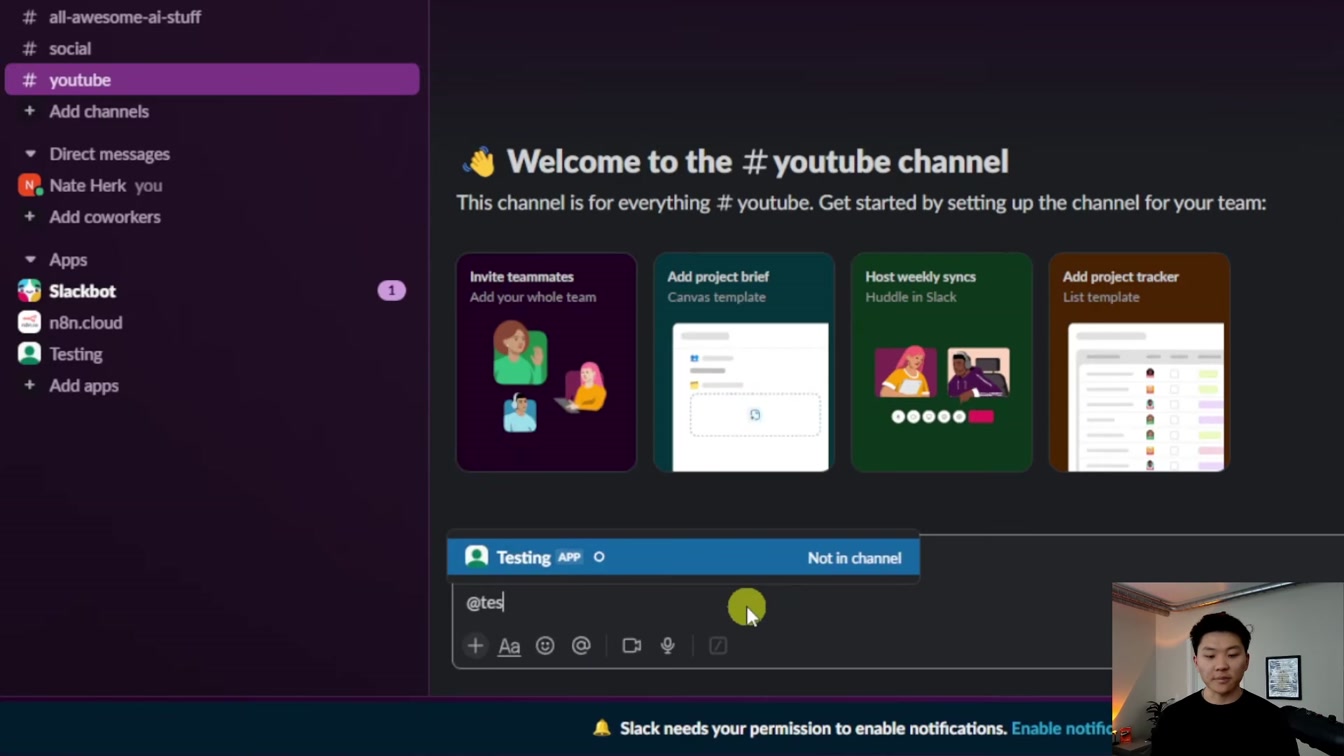
Task: Click the plus icon beside Add channels
Action: pyautogui.click(x=29, y=111)
